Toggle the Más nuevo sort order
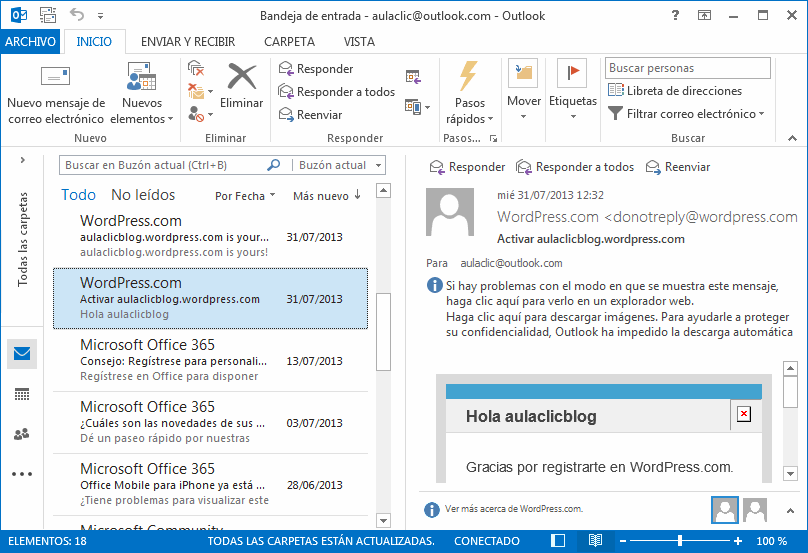808x553 pixels. pos(327,196)
